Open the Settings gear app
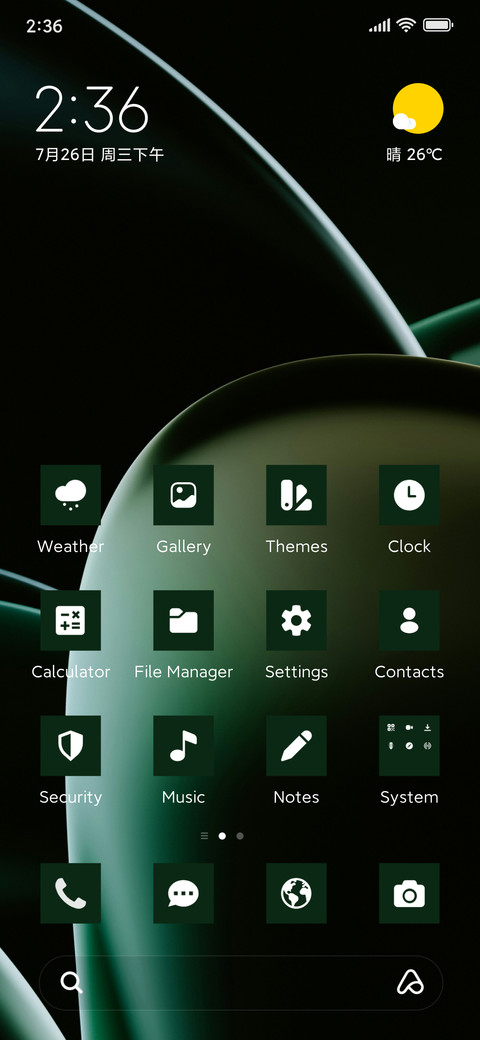Viewport: 480px width, 1040px height. (296, 620)
